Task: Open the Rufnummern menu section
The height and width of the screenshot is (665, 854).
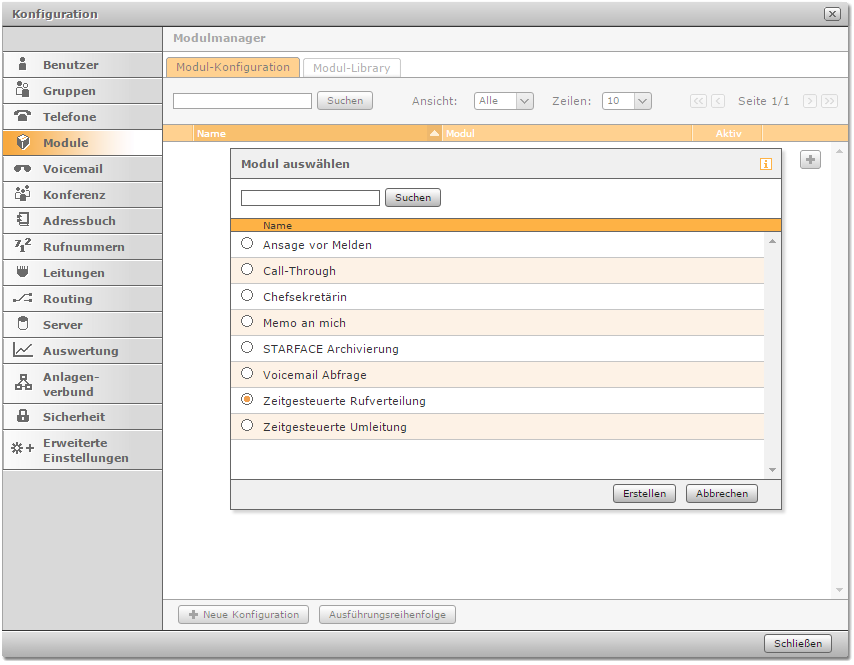Action: pos(83,247)
